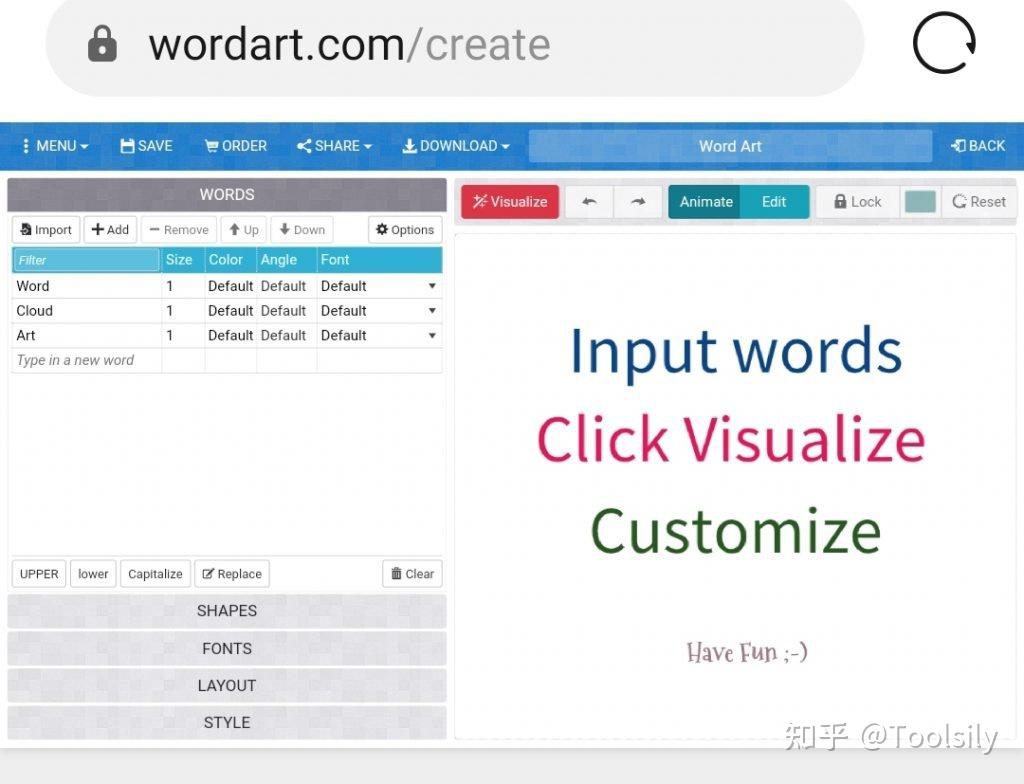Open the teal color swatch
Screen dimensions: 1024x784
[x=920, y=201]
